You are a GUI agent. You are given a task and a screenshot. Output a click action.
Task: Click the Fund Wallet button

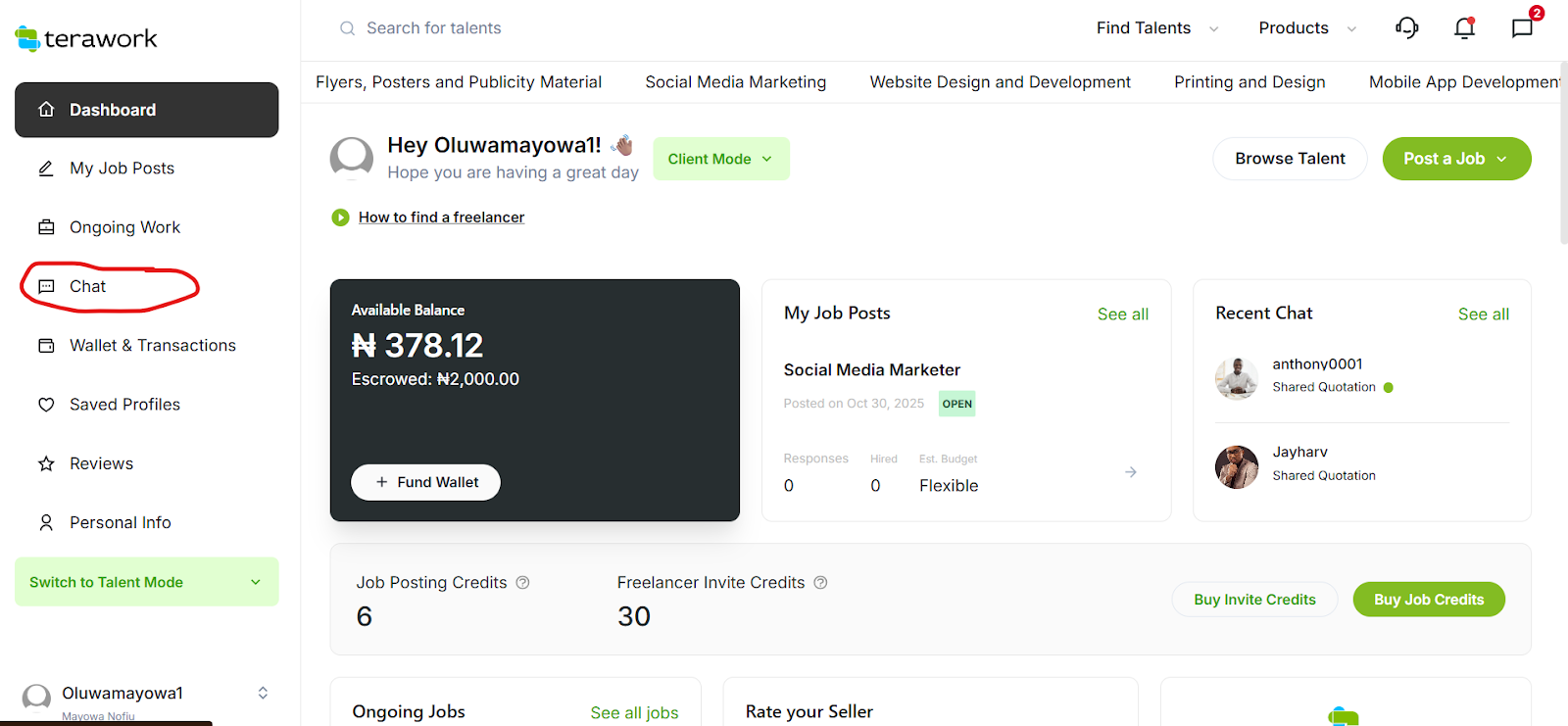pos(425,482)
